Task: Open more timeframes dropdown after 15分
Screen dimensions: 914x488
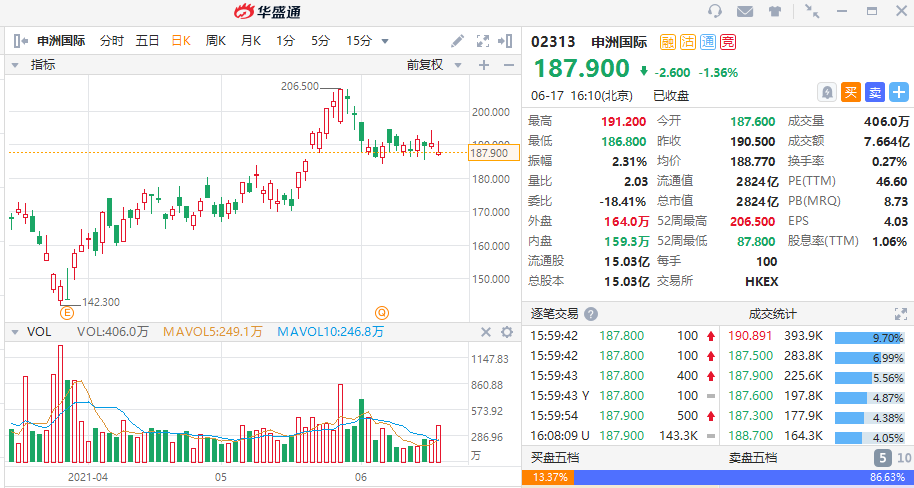Action: (385, 41)
